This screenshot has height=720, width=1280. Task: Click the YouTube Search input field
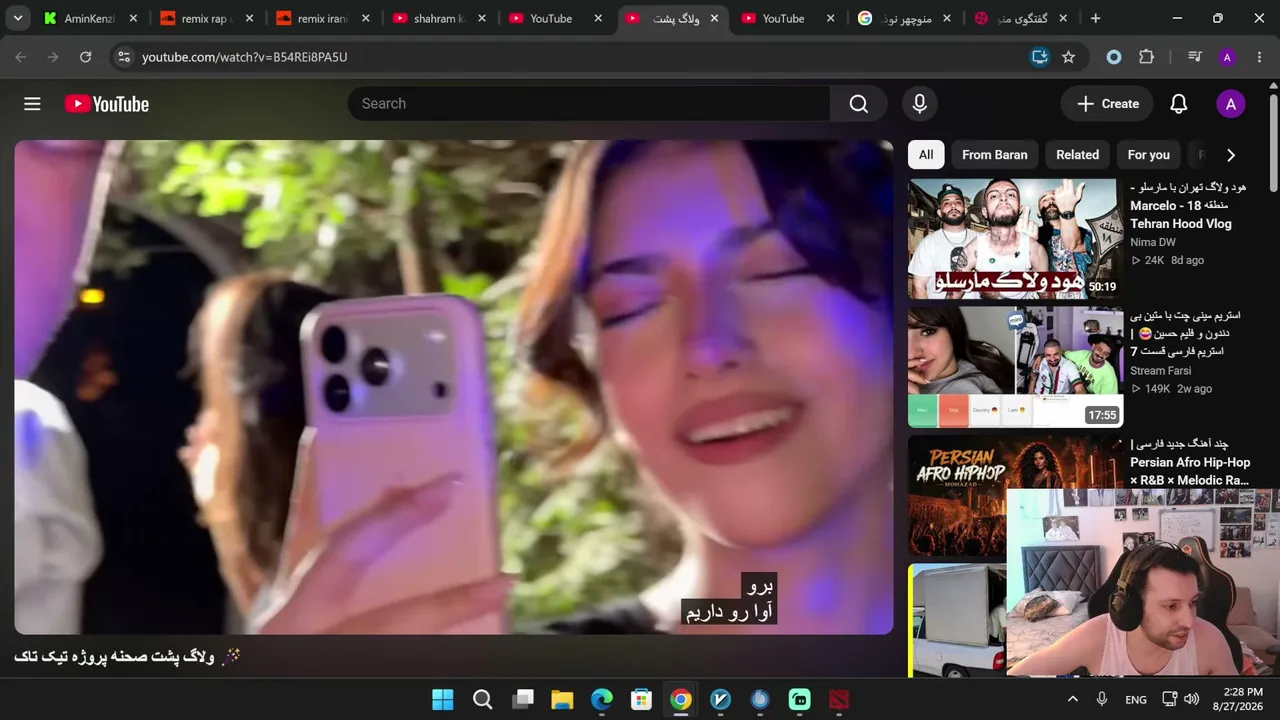coord(589,104)
